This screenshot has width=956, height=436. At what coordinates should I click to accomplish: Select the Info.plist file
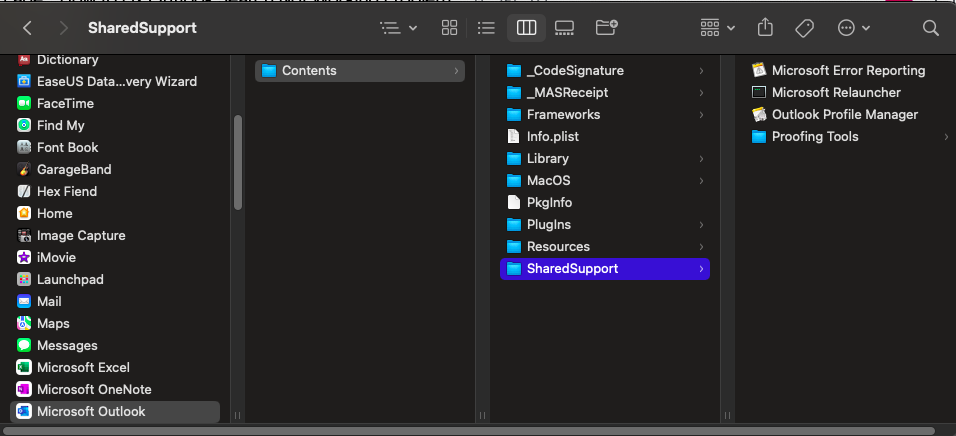605,137
